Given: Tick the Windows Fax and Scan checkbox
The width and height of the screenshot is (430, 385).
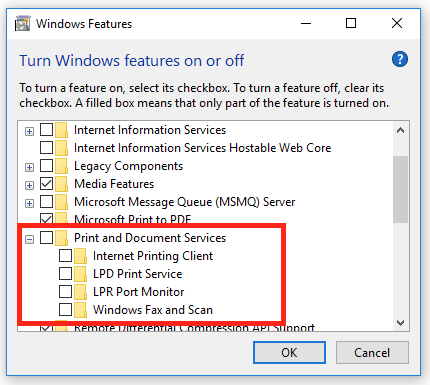Looking at the screenshot, I should 65,310.
